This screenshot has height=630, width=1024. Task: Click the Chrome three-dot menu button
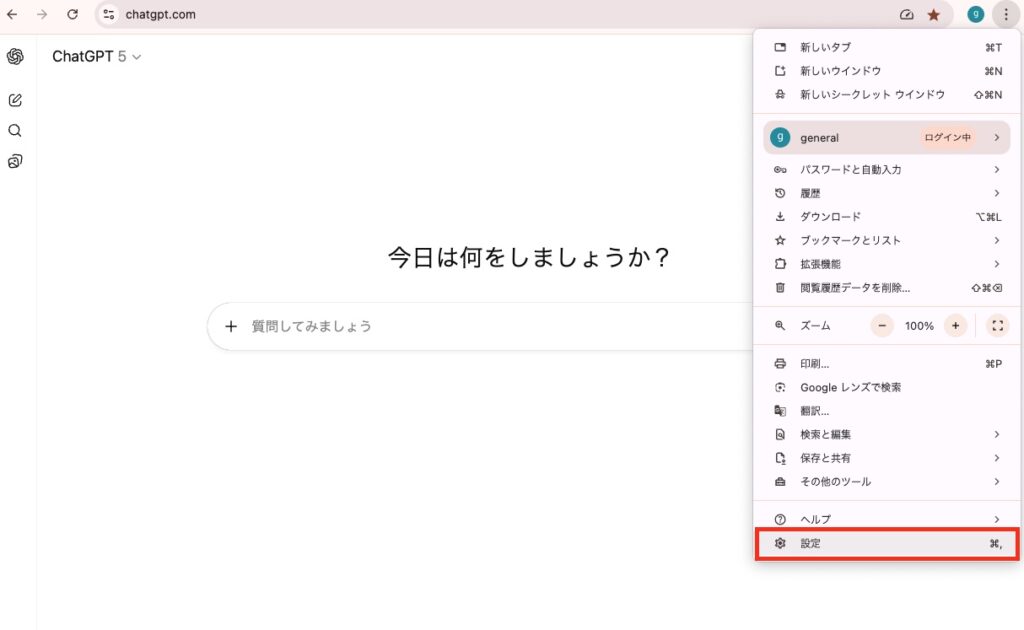point(1005,15)
